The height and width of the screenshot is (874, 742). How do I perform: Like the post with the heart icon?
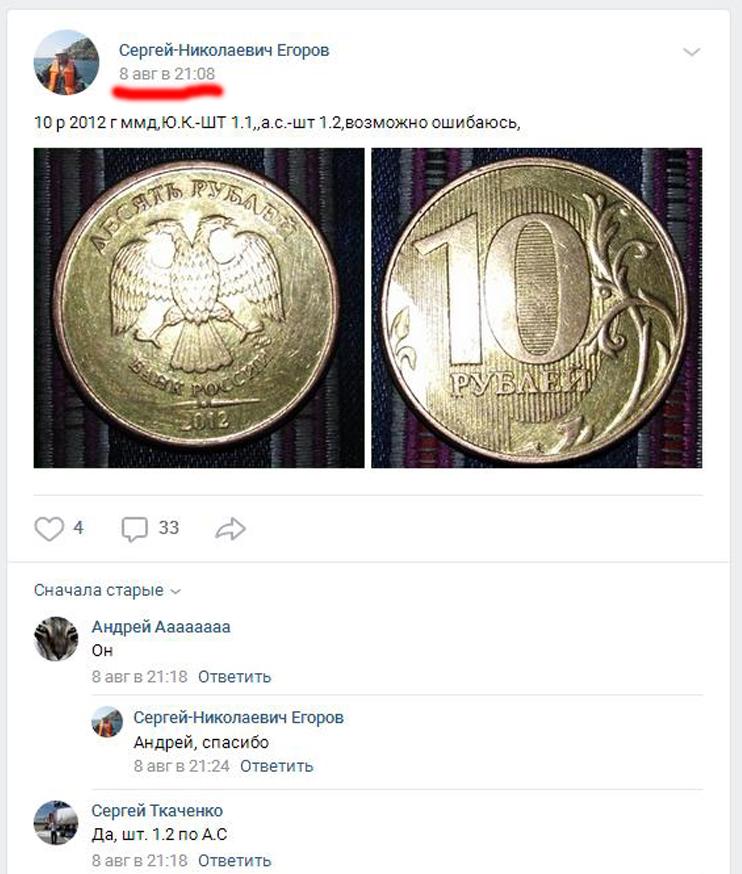point(49,528)
